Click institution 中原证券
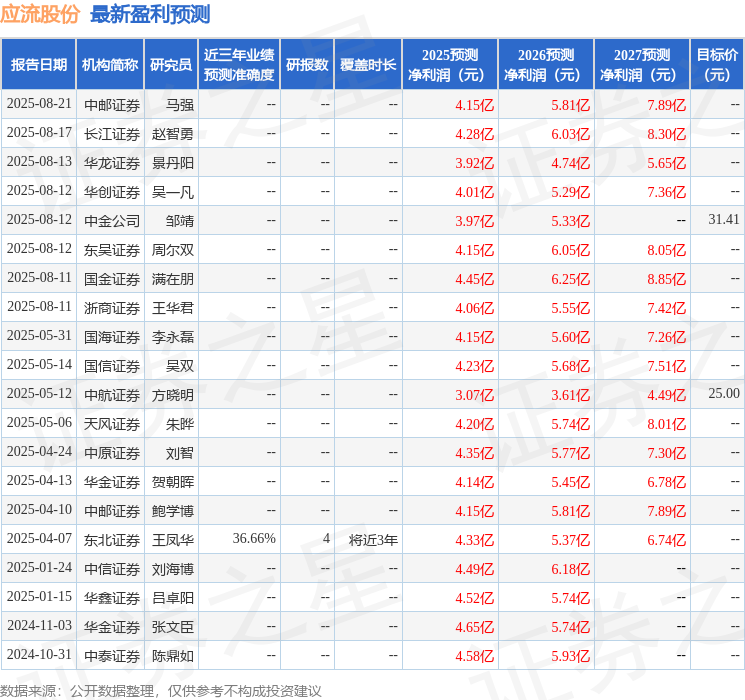 112,453
